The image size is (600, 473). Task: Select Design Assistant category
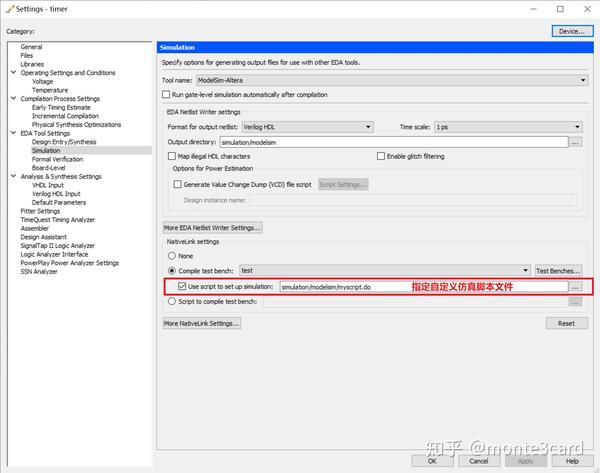pyautogui.click(x=43, y=237)
